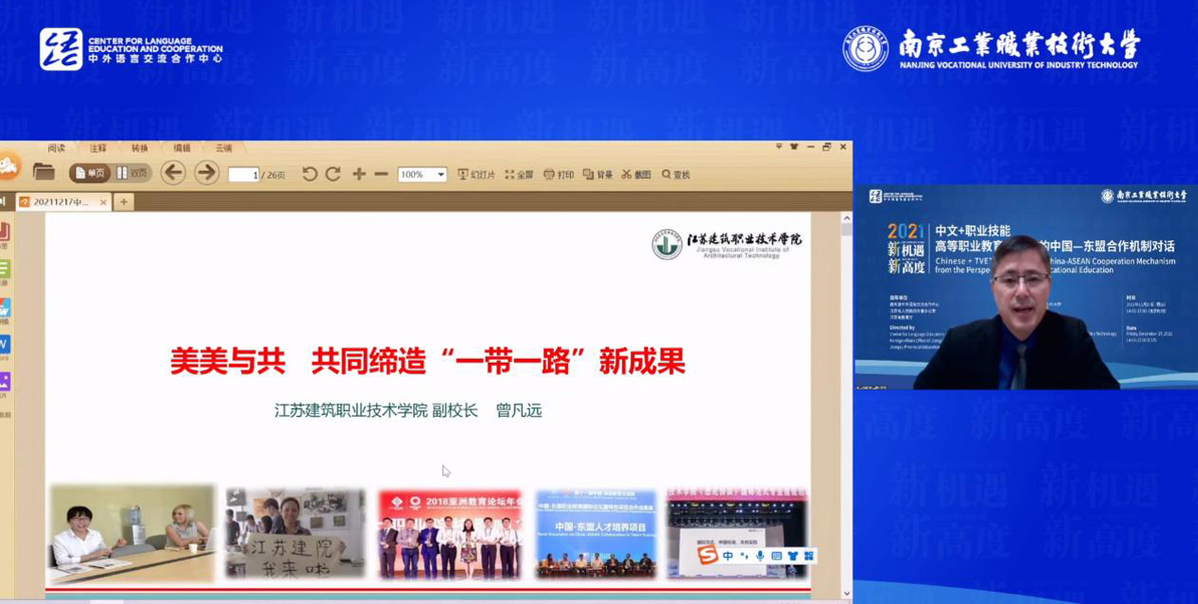Open the 转换 menu tab
This screenshot has width=1198, height=604.
pos(139,148)
